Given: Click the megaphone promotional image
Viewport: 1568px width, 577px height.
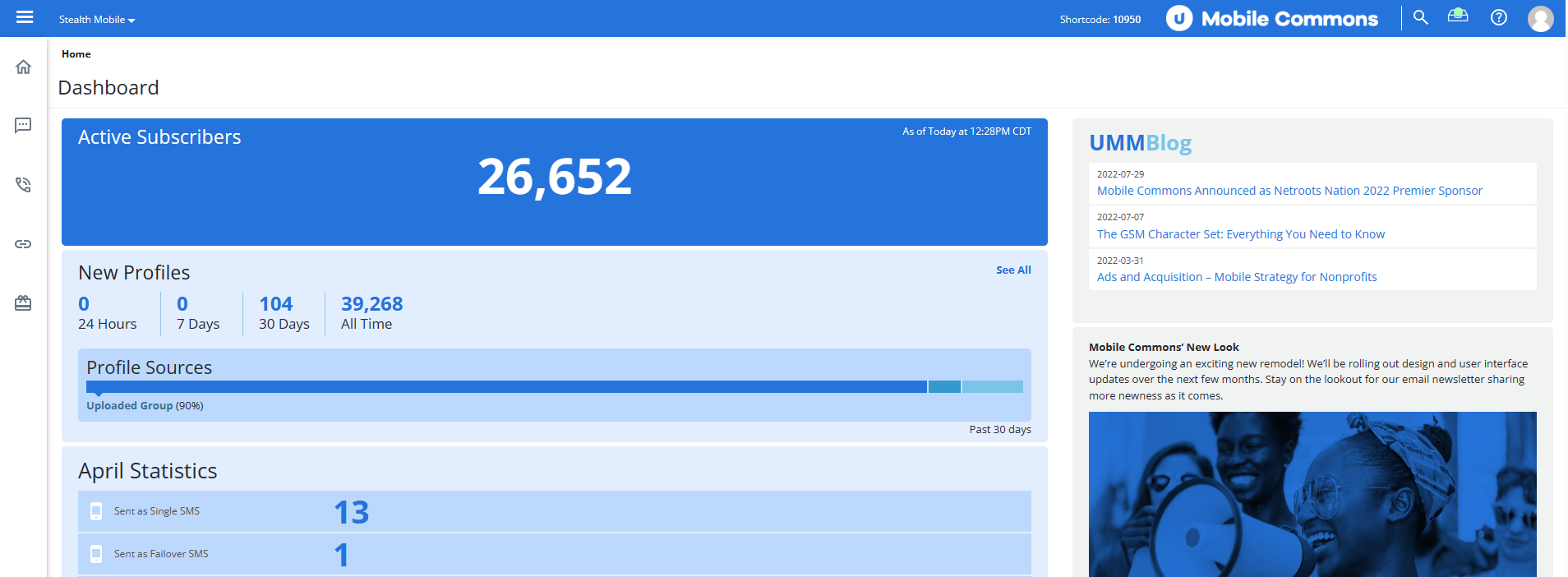Looking at the screenshot, I should click(x=1312, y=493).
